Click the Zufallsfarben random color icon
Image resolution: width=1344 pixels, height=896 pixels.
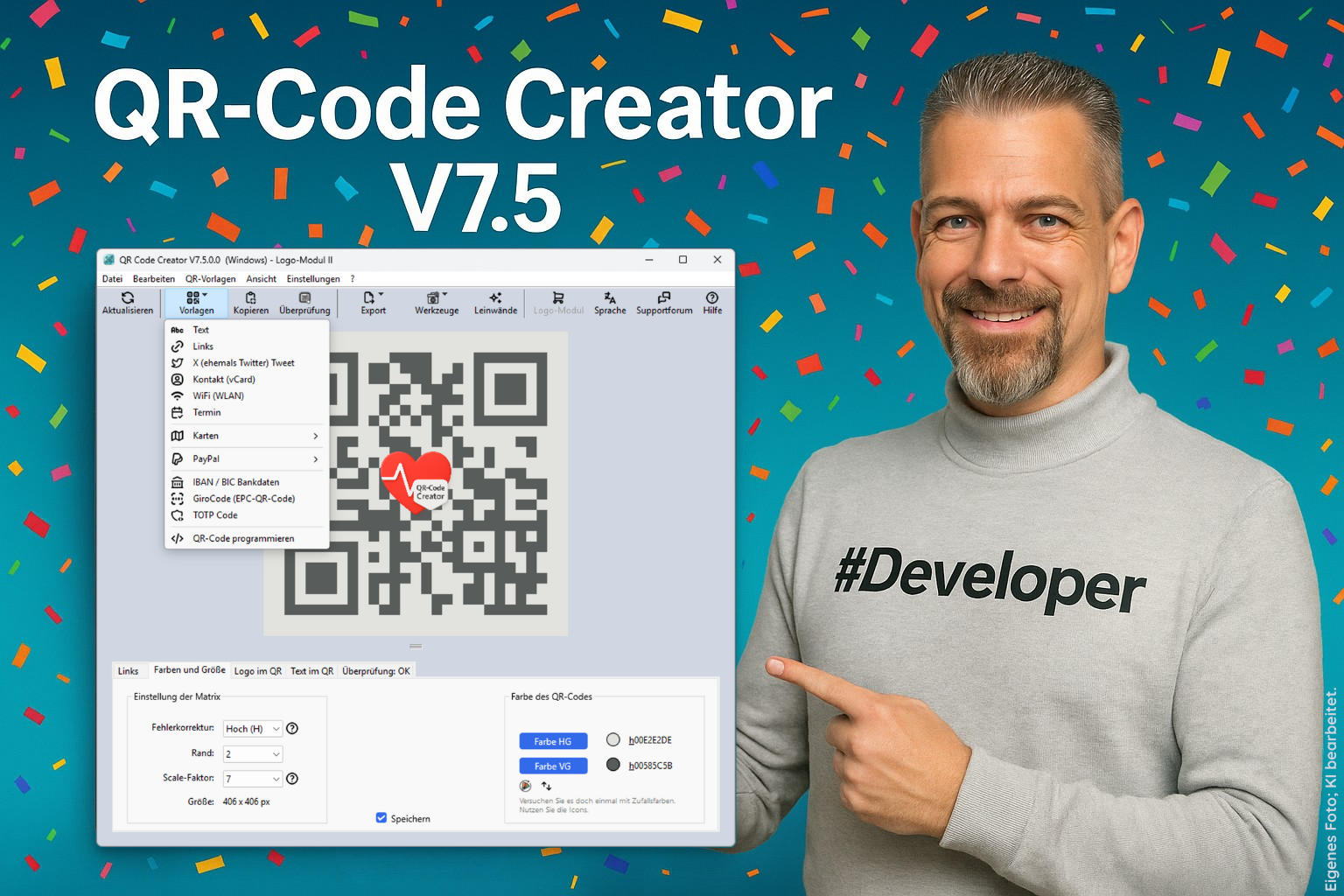[524, 786]
